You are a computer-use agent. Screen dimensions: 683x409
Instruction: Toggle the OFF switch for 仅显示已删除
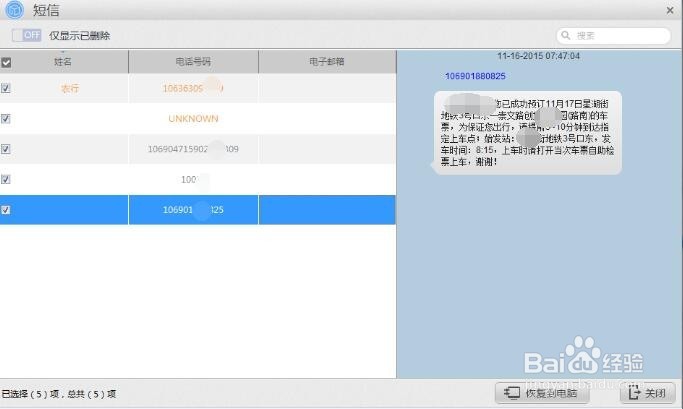(x=27, y=35)
